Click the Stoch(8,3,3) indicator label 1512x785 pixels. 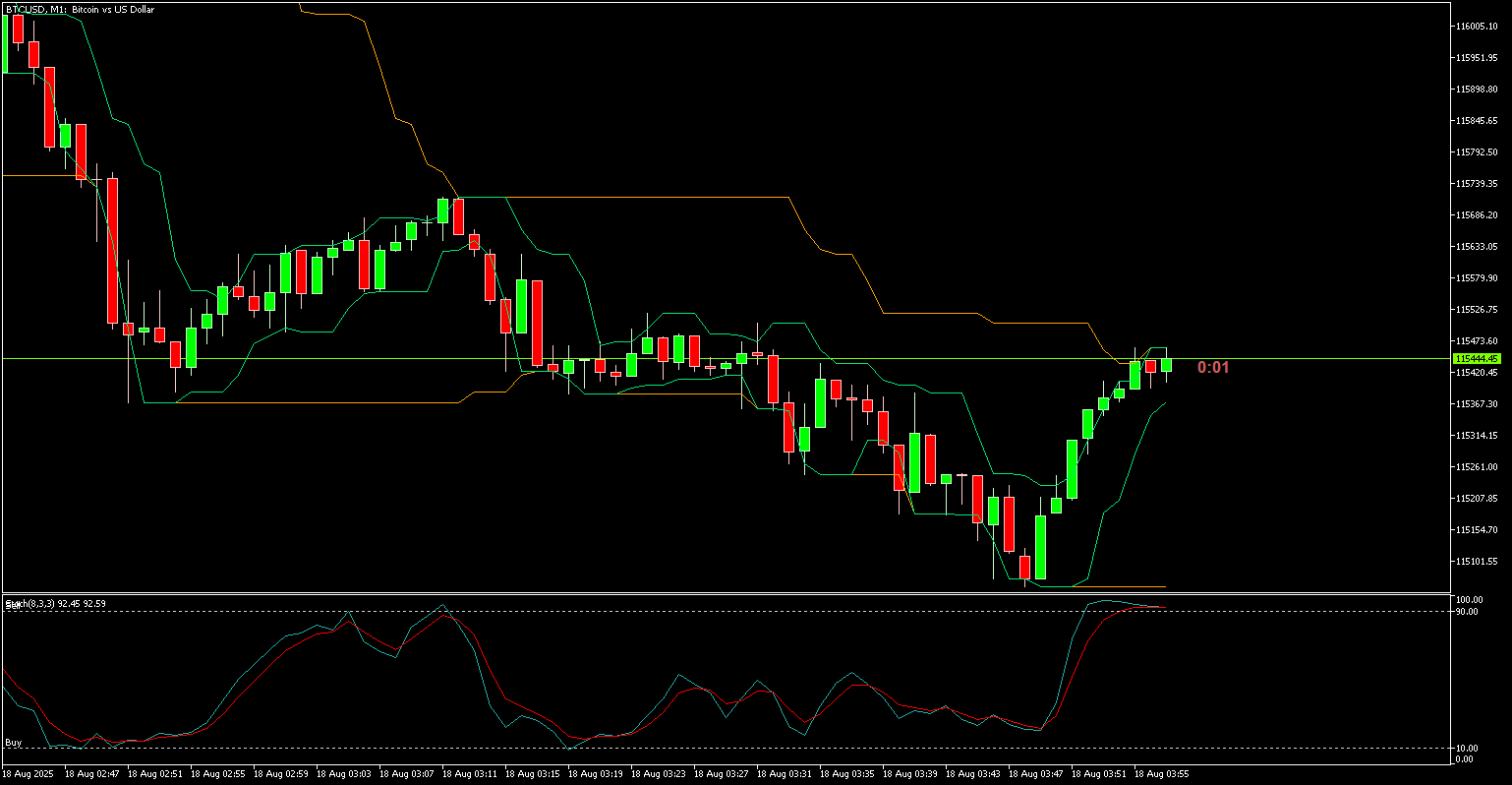(54, 603)
